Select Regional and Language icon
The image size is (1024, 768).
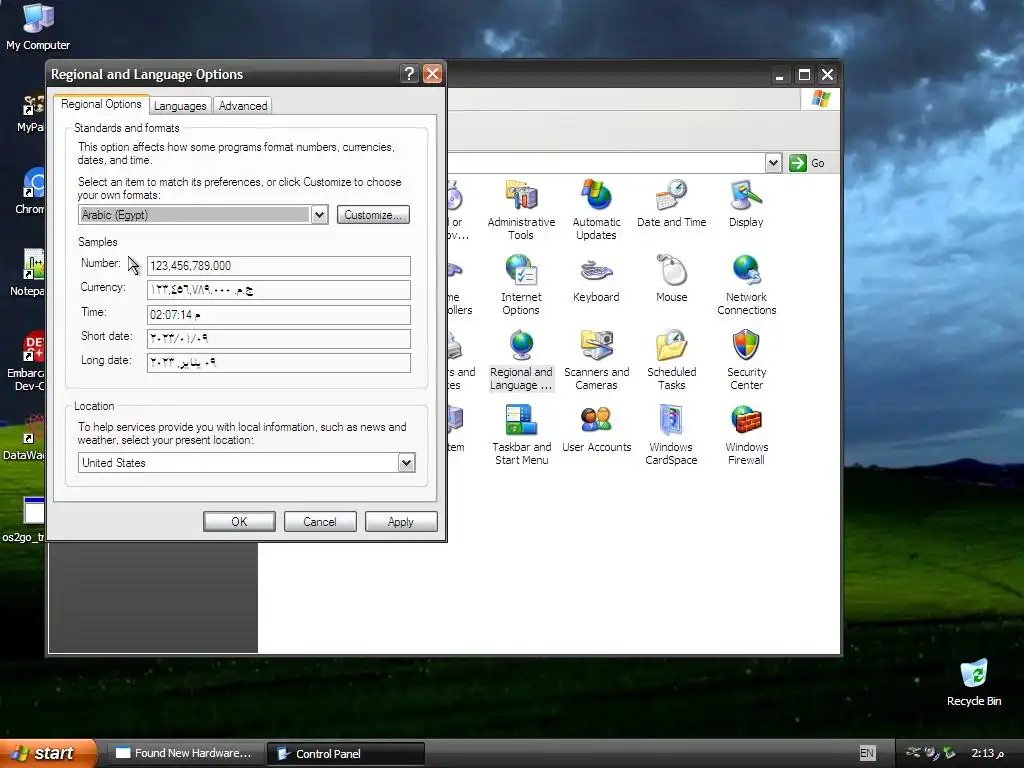[520, 360]
